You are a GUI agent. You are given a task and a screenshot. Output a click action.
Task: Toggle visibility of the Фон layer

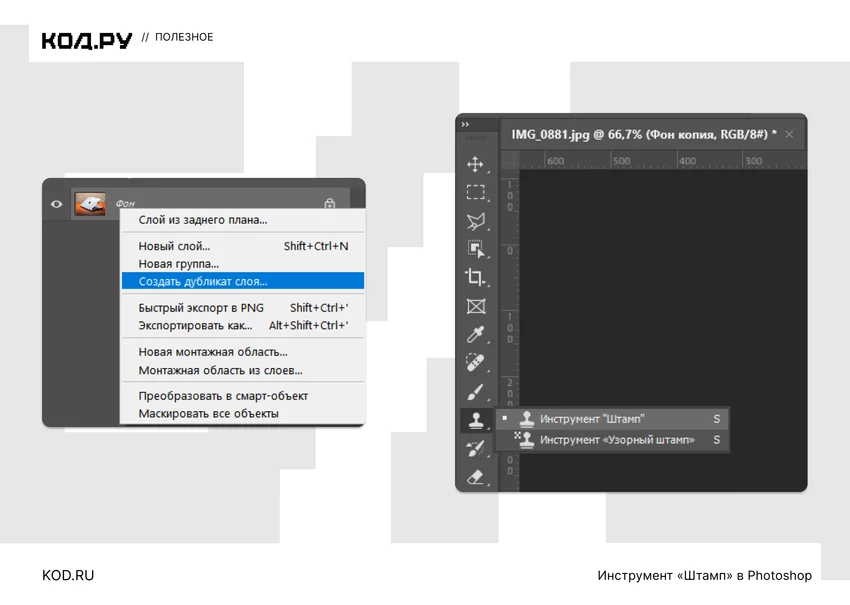tap(56, 204)
